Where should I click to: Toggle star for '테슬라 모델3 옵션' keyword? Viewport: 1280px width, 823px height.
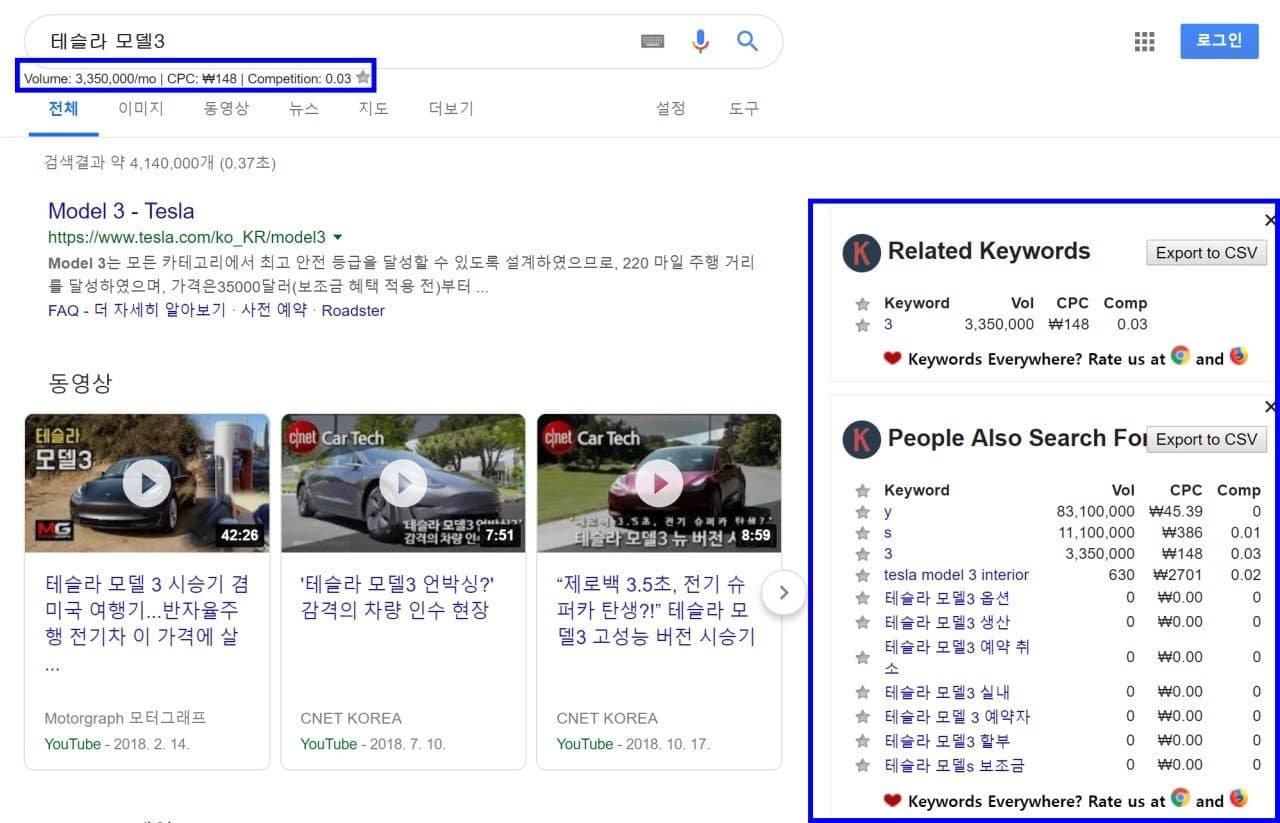863,598
